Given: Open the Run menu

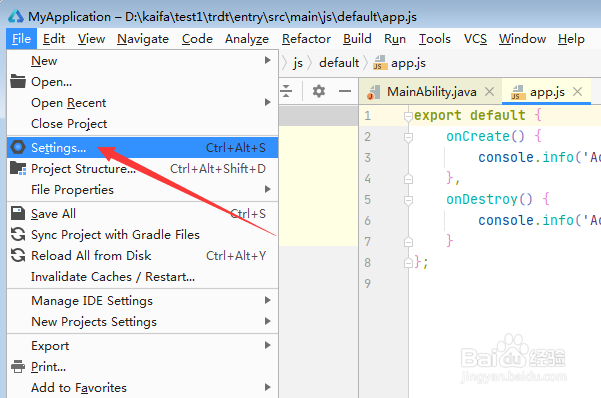Looking at the screenshot, I should tap(395, 39).
